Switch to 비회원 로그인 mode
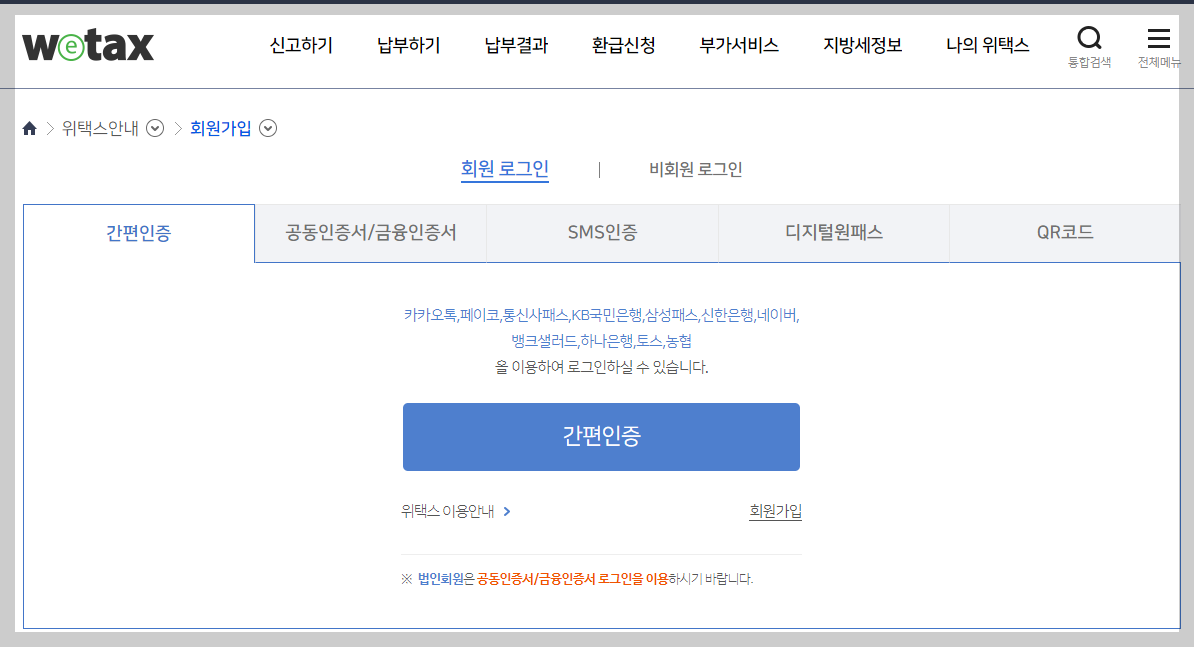Image resolution: width=1194 pixels, height=647 pixels. click(695, 168)
